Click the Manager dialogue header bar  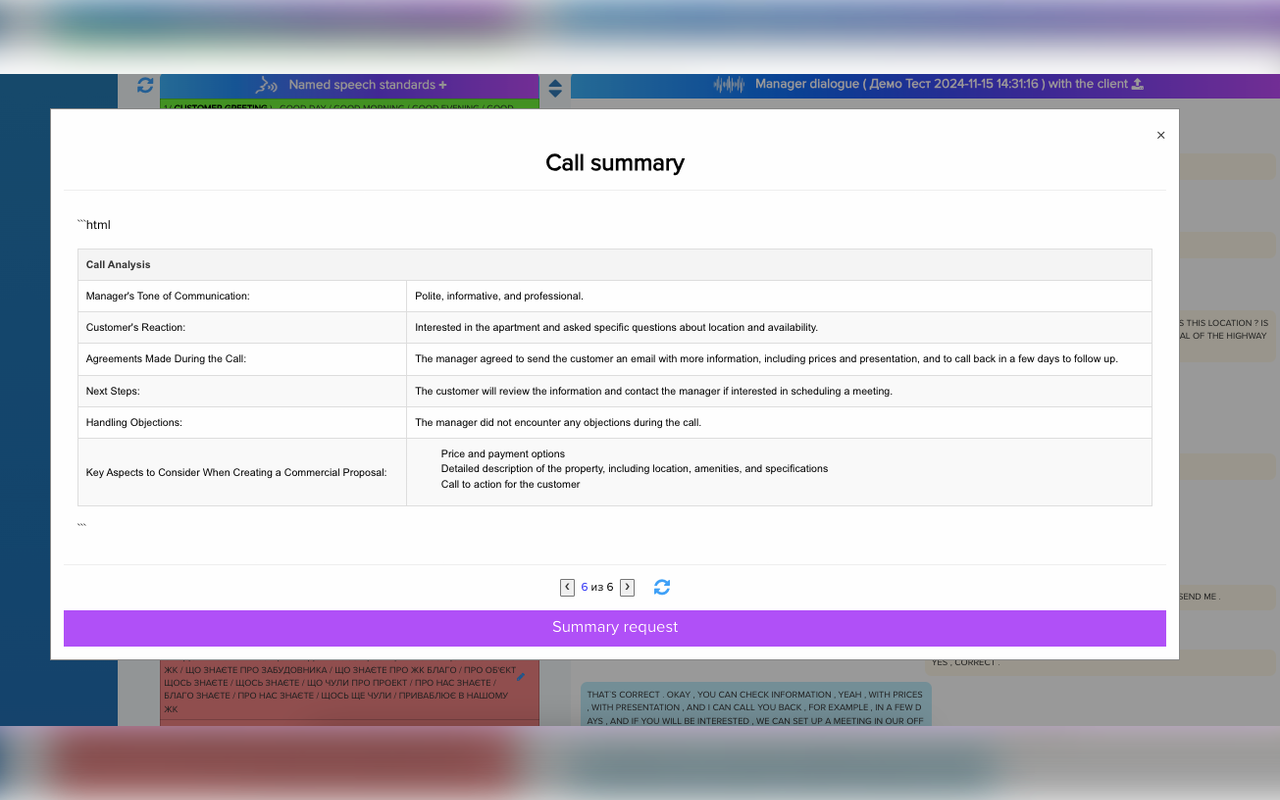point(927,85)
